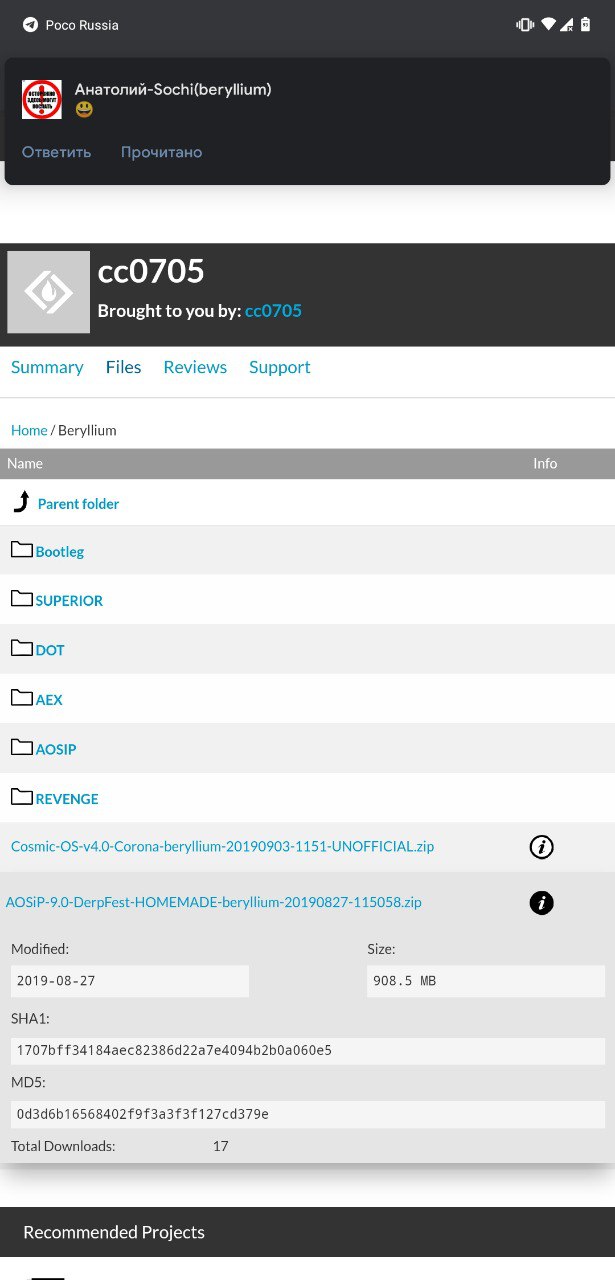
Task: Click the Bootleg folder icon
Action: (22, 549)
